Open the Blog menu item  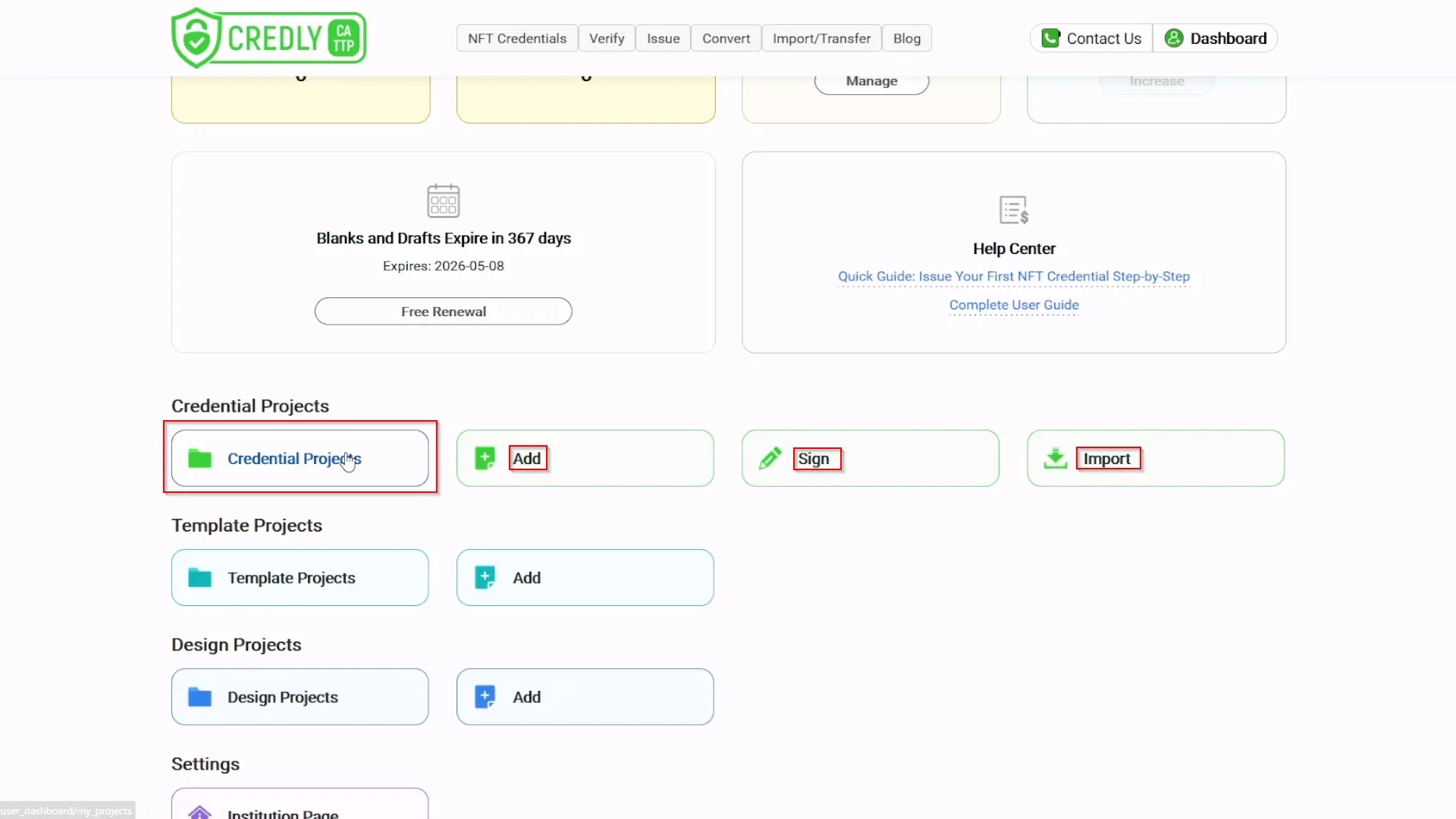click(907, 38)
